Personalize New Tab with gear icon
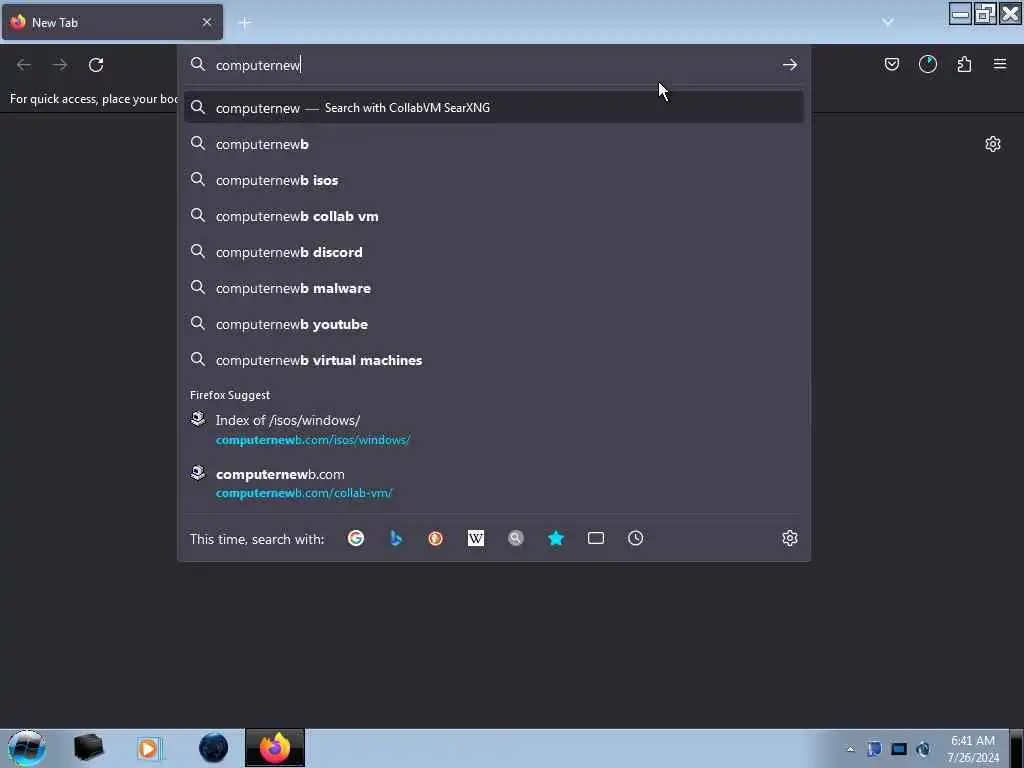 point(993,144)
